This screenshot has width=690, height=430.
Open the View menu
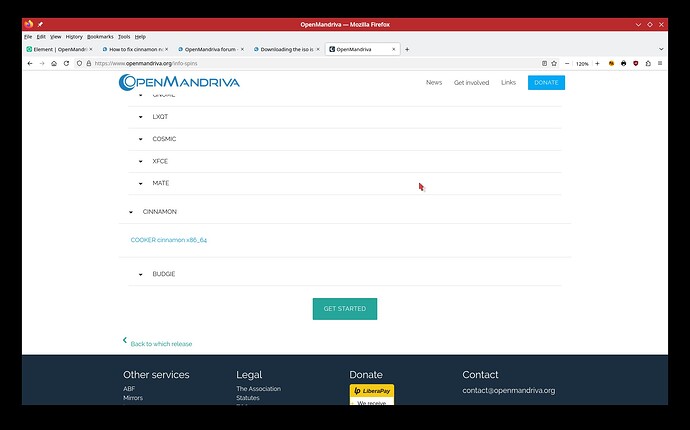(55, 37)
